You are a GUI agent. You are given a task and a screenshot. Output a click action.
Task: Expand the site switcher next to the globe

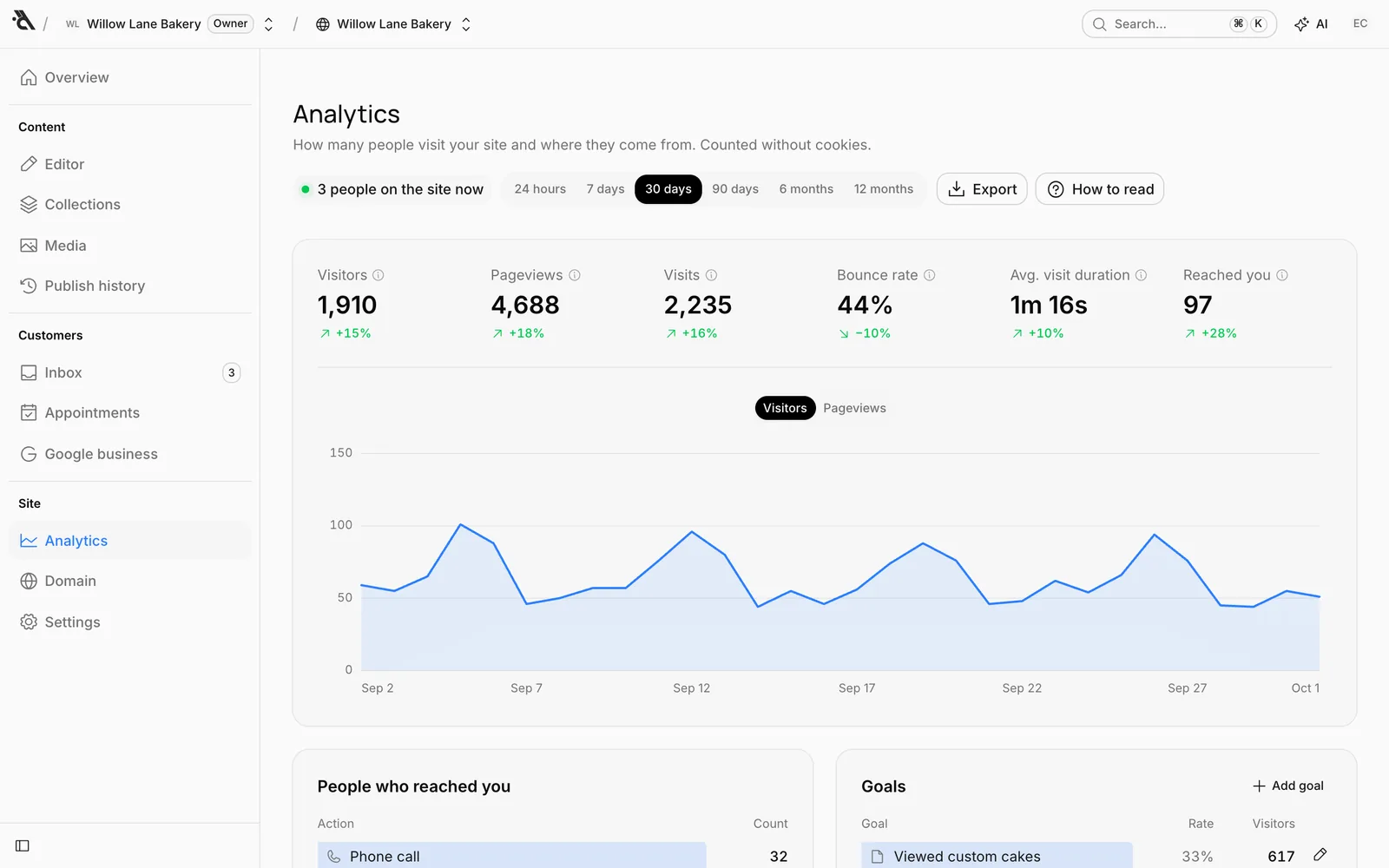pyautogui.click(x=466, y=24)
